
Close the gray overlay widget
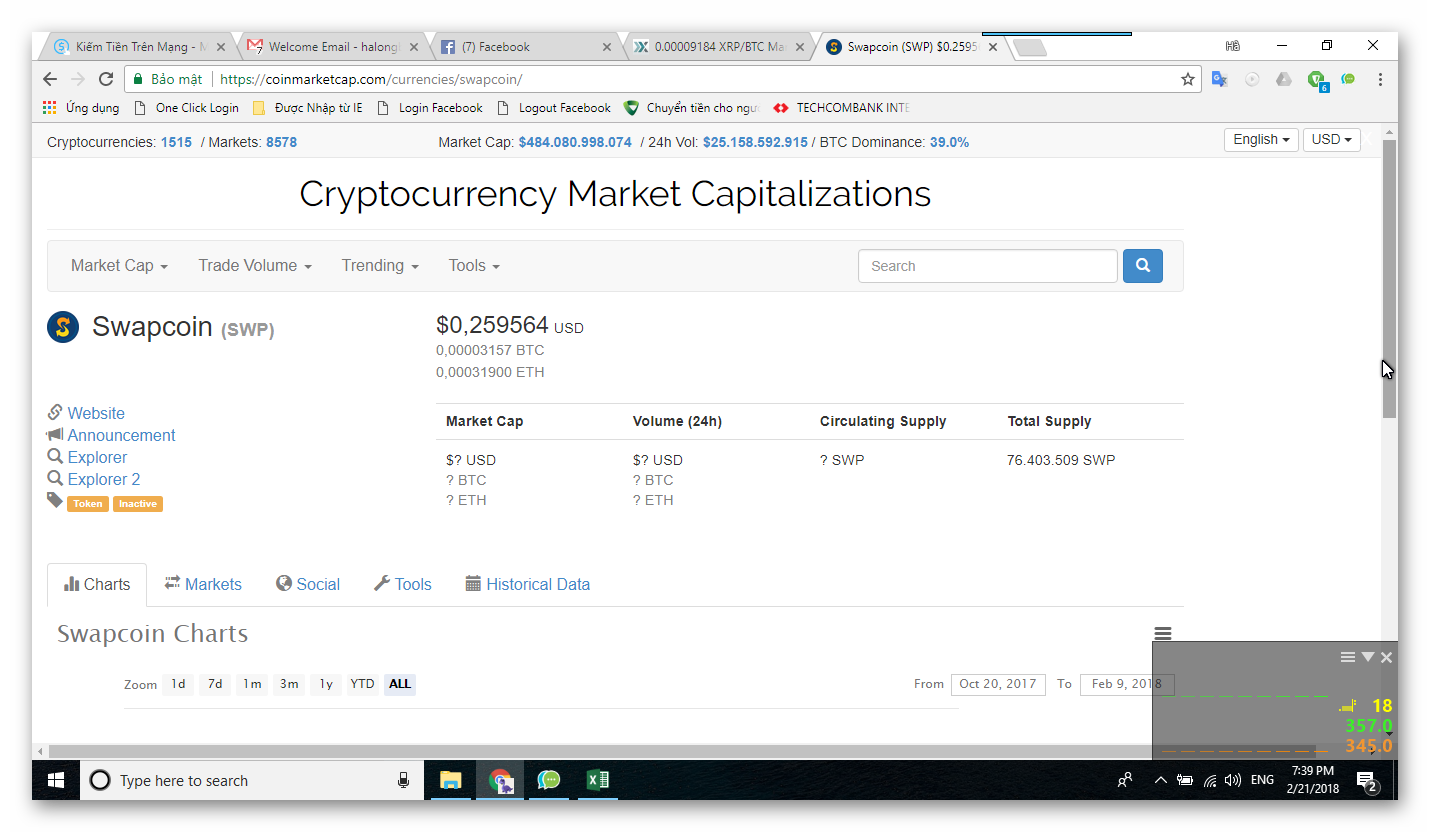pyautogui.click(x=1386, y=657)
